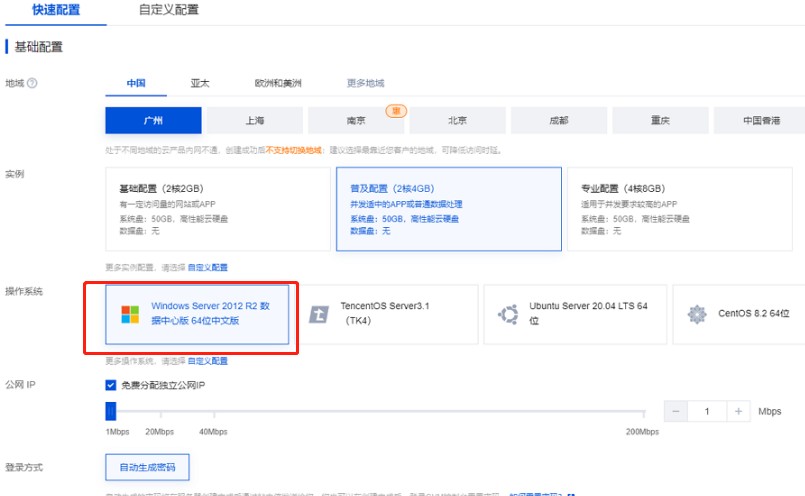Click the plus button to increase bandwidth

click(738, 412)
